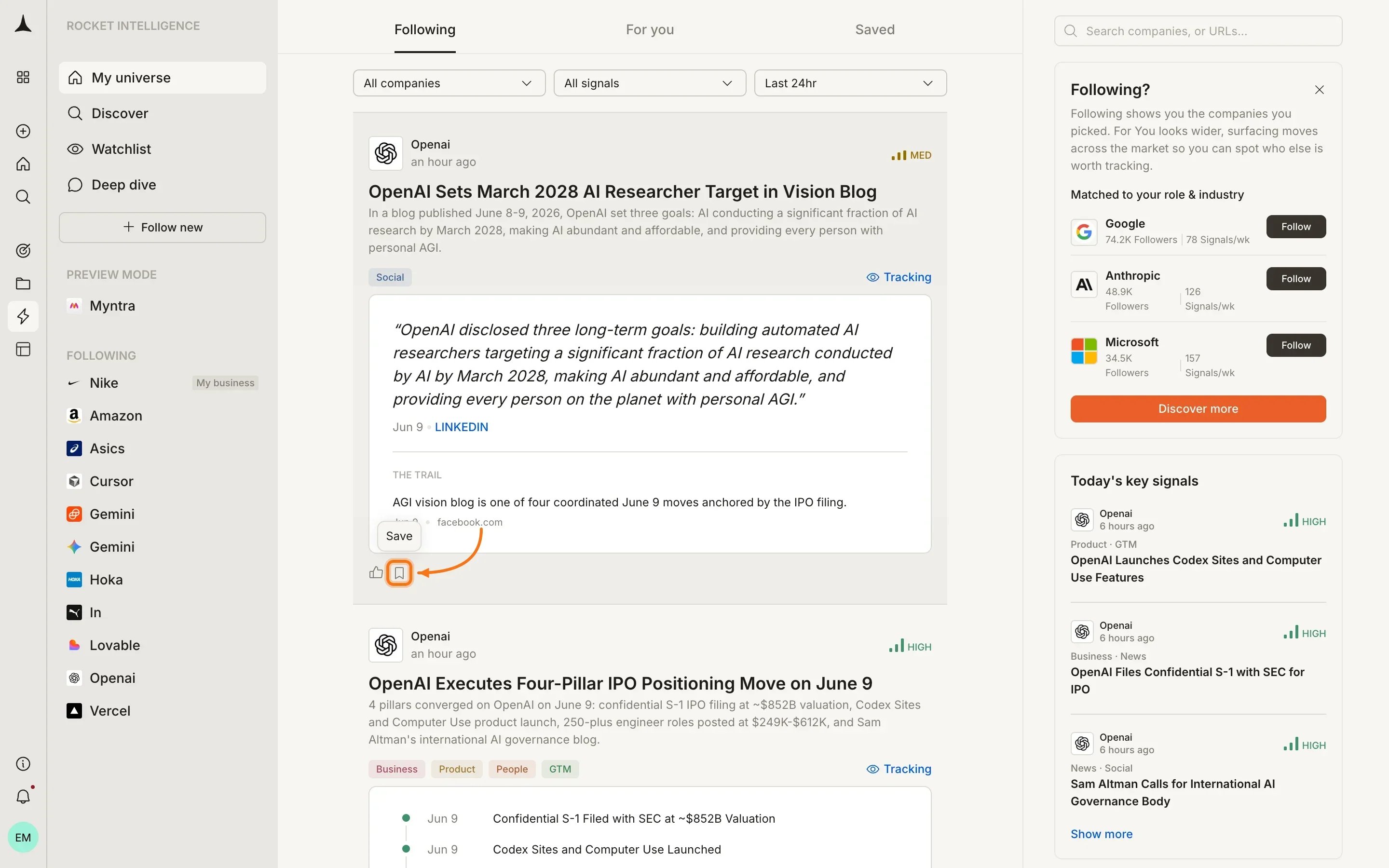Save the post with the bookmark icon
Viewport: 1389px width, 868px height.
click(399, 572)
